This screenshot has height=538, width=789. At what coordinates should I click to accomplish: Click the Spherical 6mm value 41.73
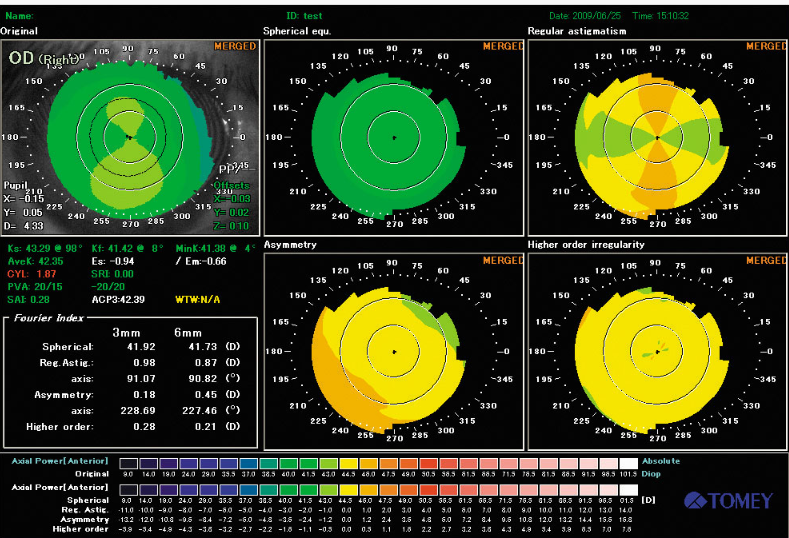pyautogui.click(x=203, y=347)
